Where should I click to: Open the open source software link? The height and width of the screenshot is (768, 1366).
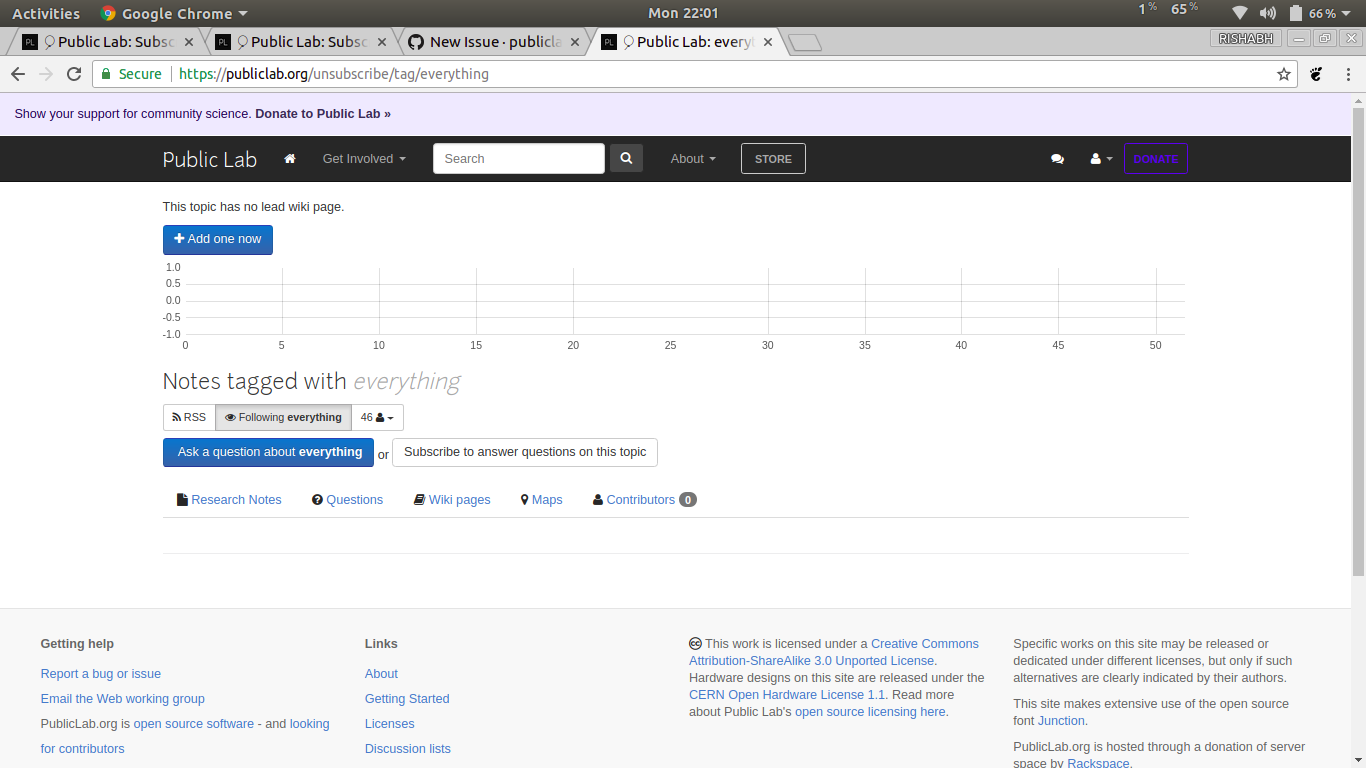point(194,724)
